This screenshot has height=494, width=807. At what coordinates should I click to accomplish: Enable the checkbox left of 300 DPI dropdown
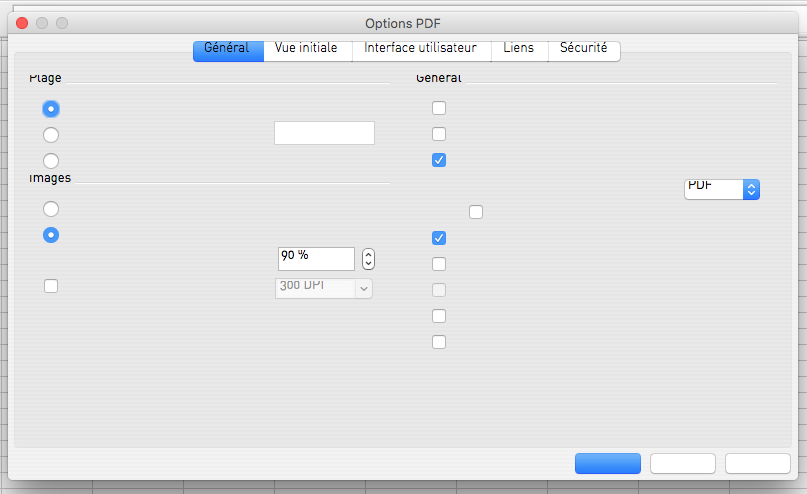51,287
